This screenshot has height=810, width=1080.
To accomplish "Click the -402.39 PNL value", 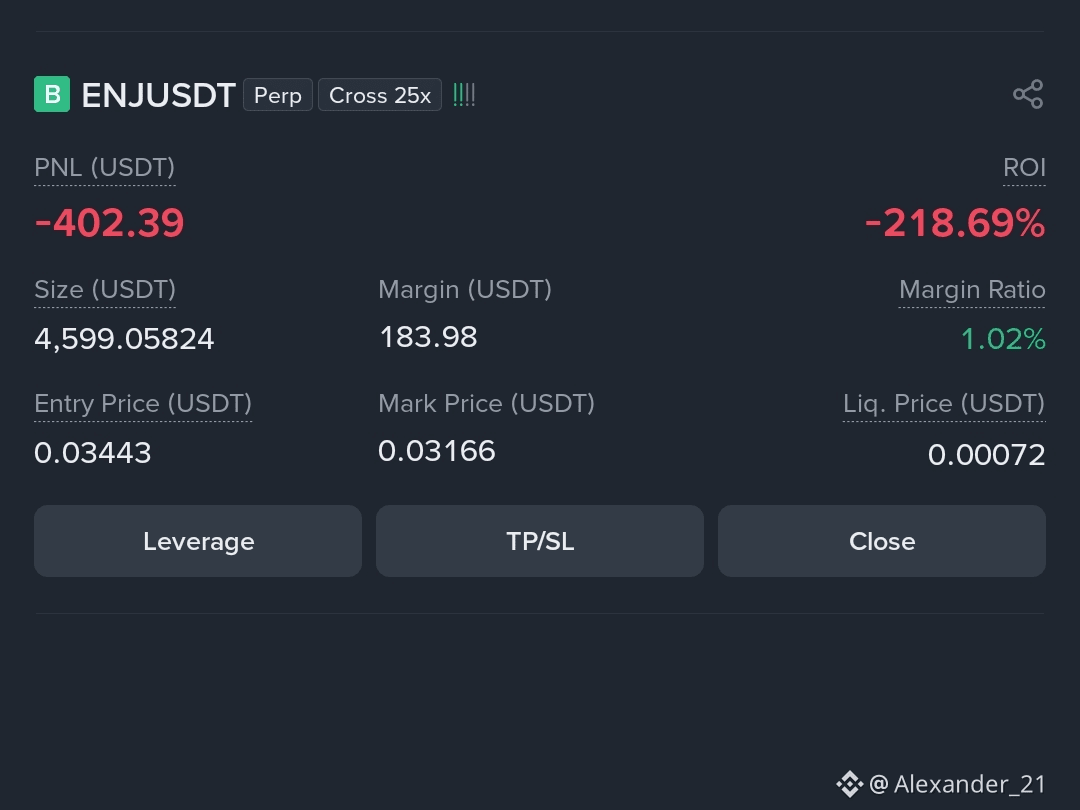I will pyautogui.click(x=110, y=223).
